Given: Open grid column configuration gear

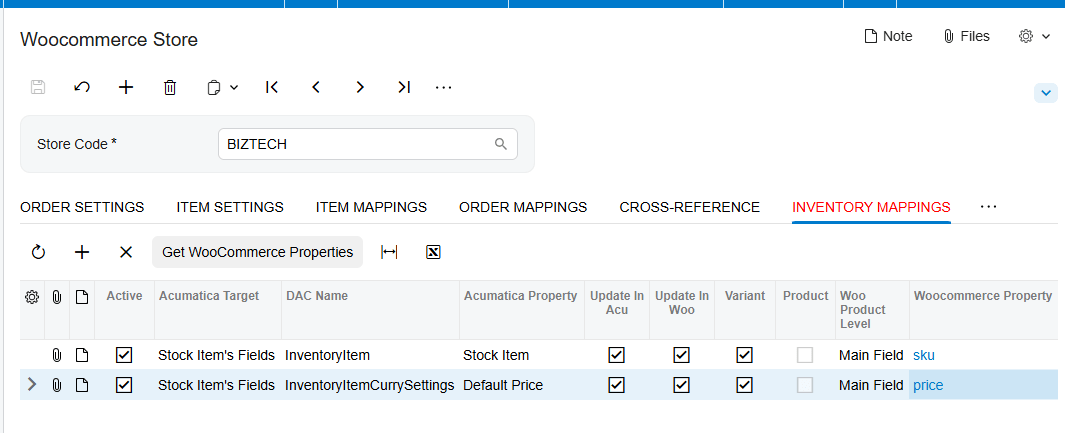Looking at the screenshot, I should [x=31, y=297].
